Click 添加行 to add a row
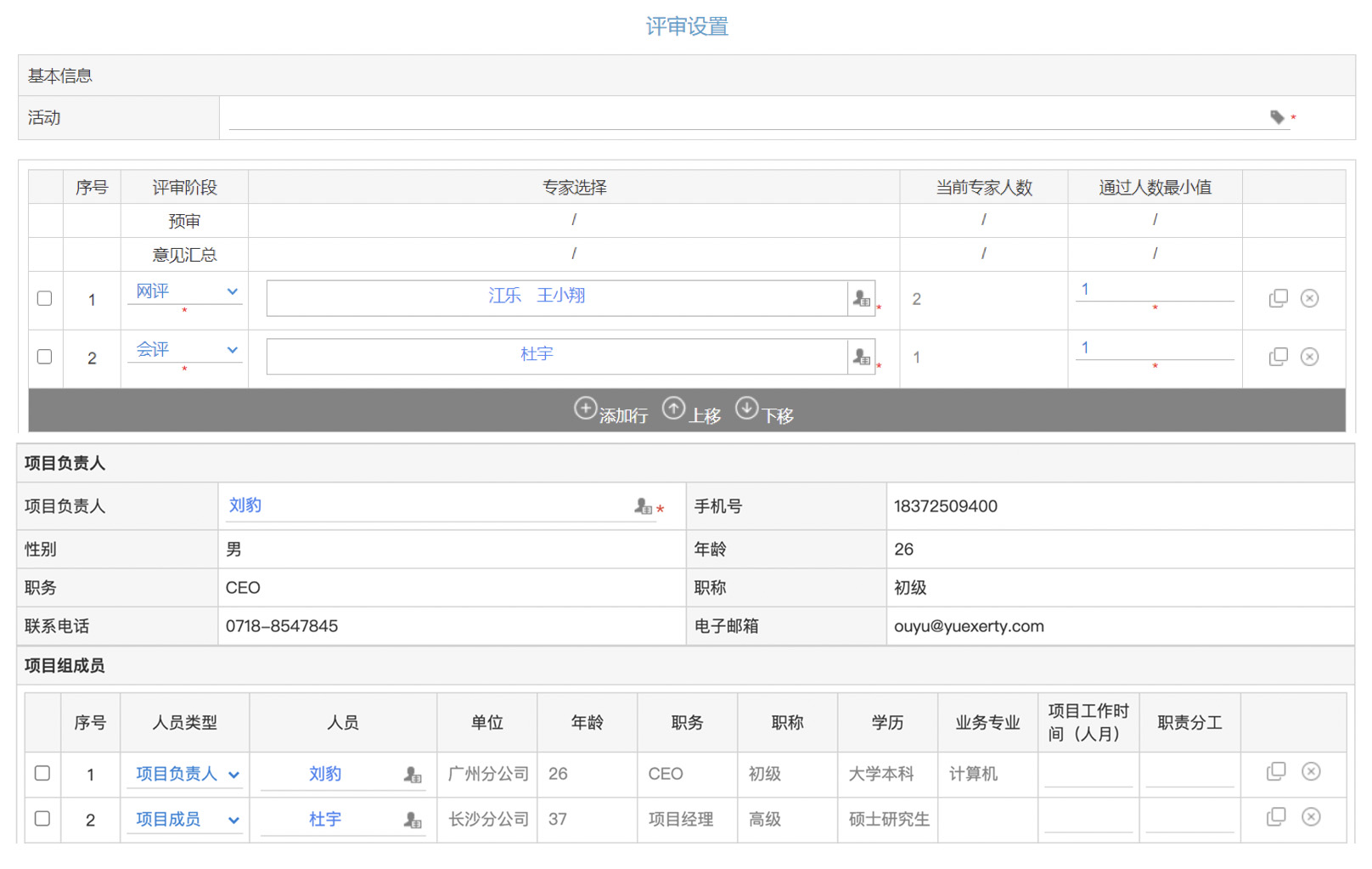This screenshot has height=869, width=1372. (x=610, y=412)
